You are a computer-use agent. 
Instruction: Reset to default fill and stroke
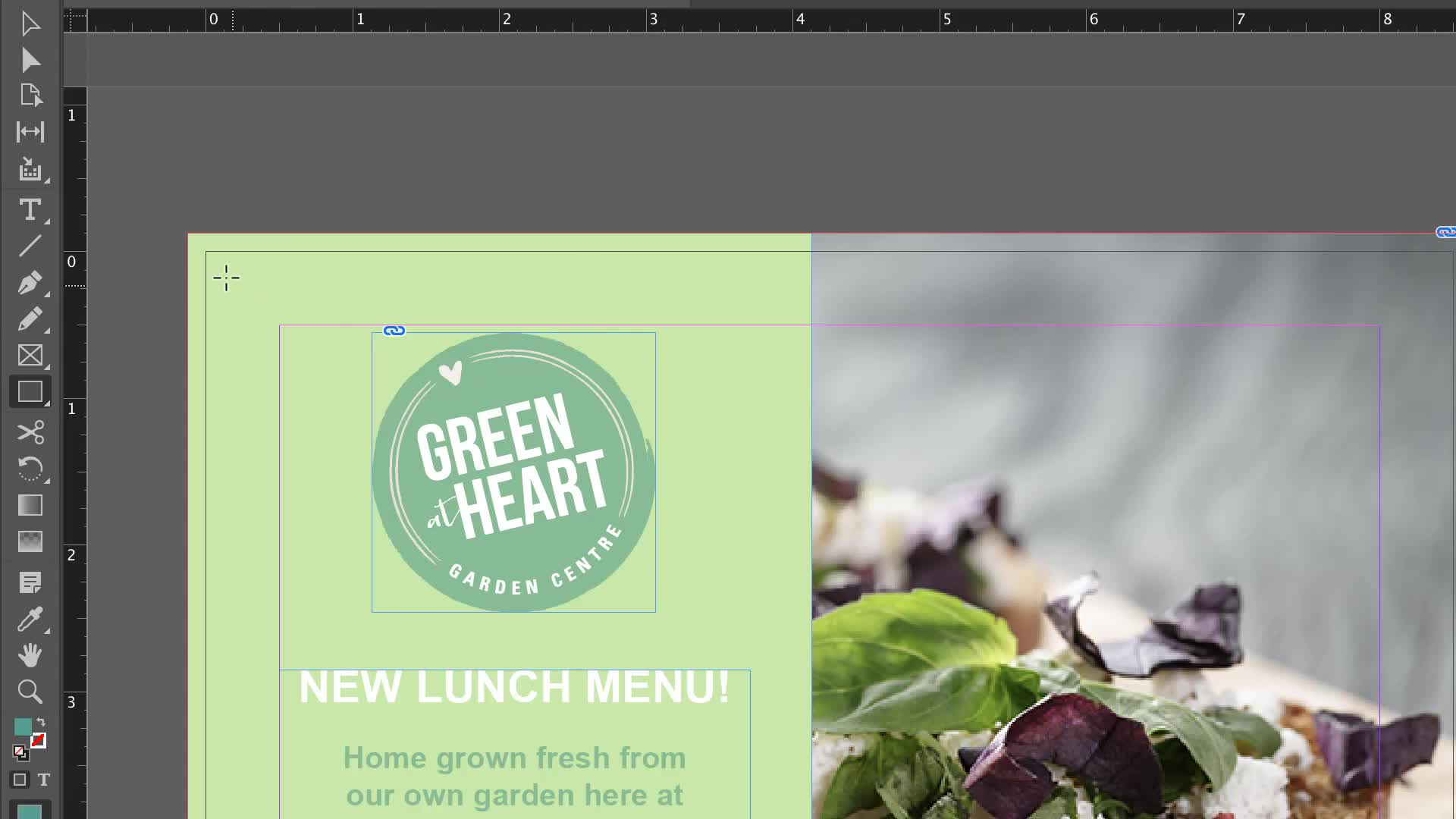(x=20, y=752)
